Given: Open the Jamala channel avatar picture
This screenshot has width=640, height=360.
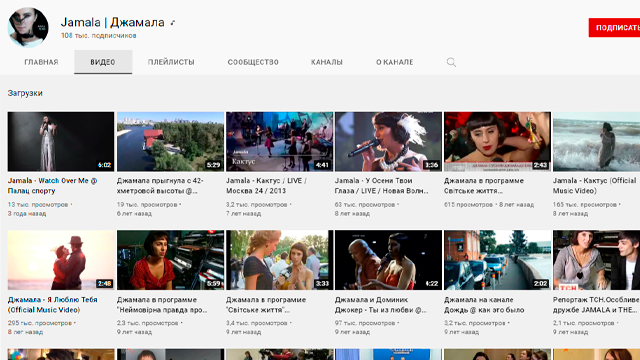Looking at the screenshot, I should [x=28, y=27].
